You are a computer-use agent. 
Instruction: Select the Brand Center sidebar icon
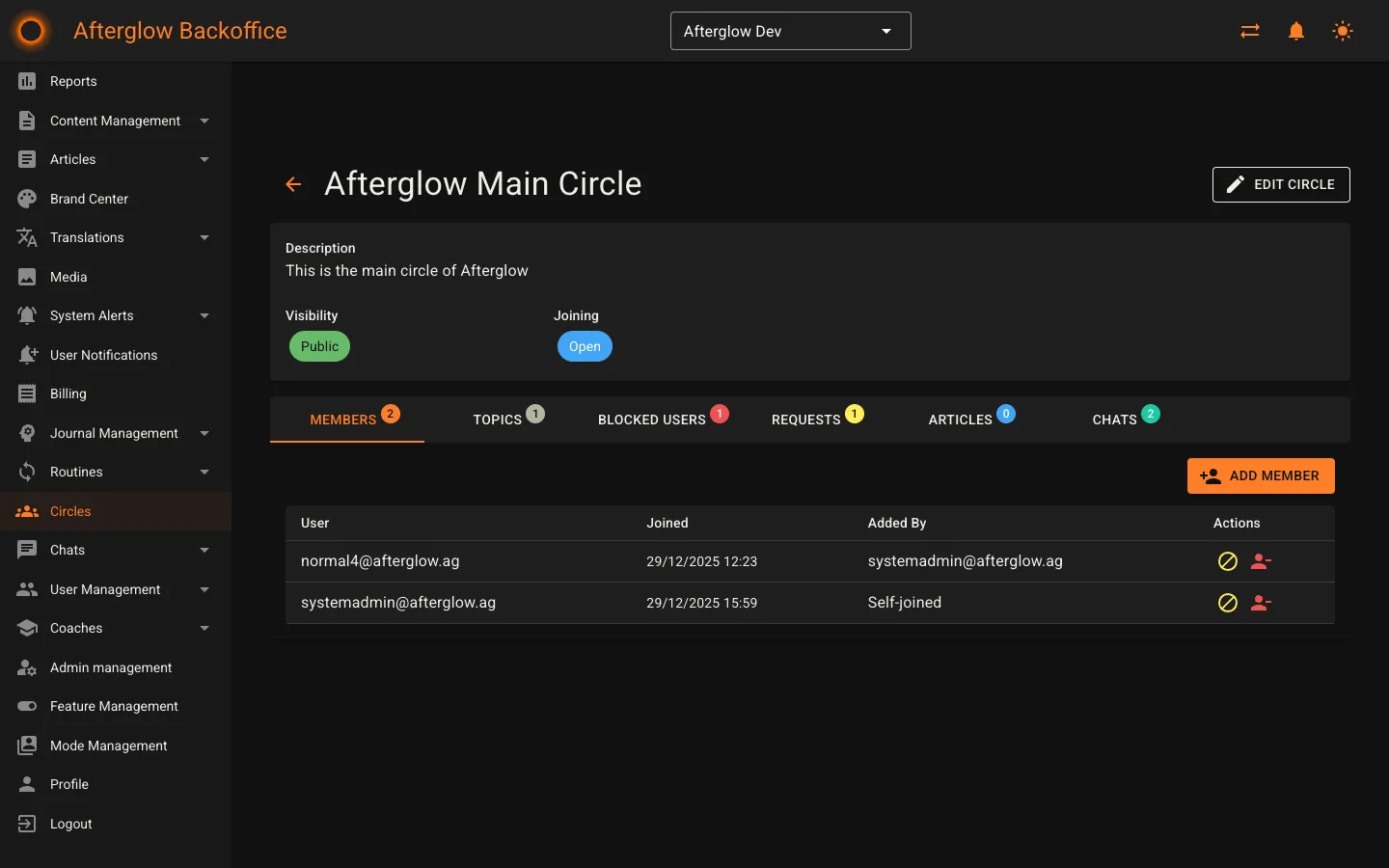pos(28,198)
